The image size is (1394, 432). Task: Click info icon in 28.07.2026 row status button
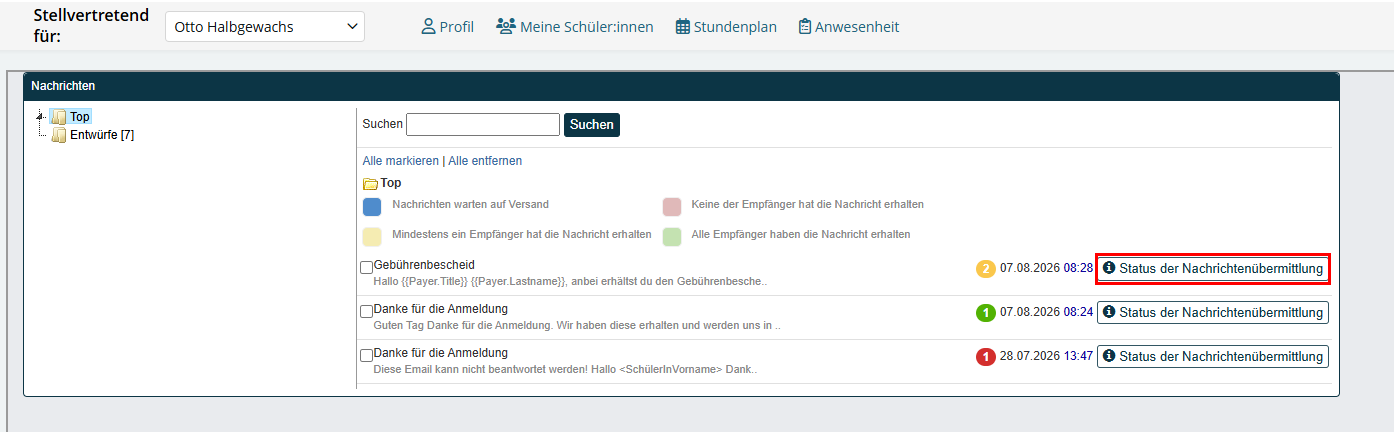[1109, 355]
